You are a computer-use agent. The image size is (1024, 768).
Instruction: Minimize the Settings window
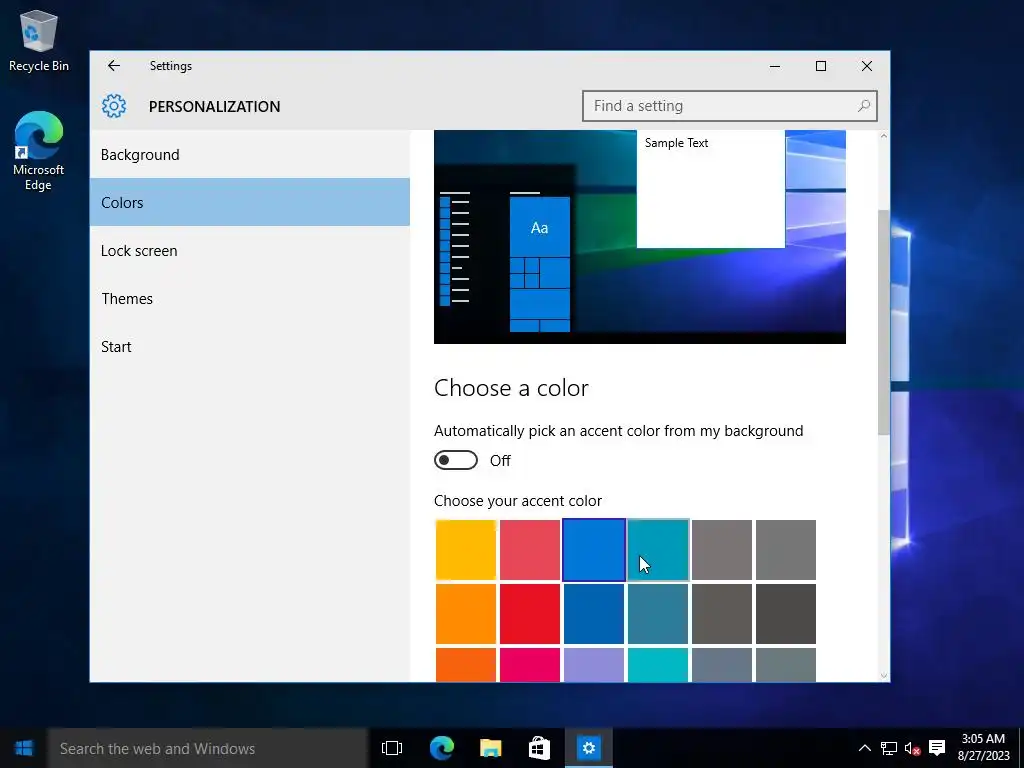pyautogui.click(x=775, y=66)
